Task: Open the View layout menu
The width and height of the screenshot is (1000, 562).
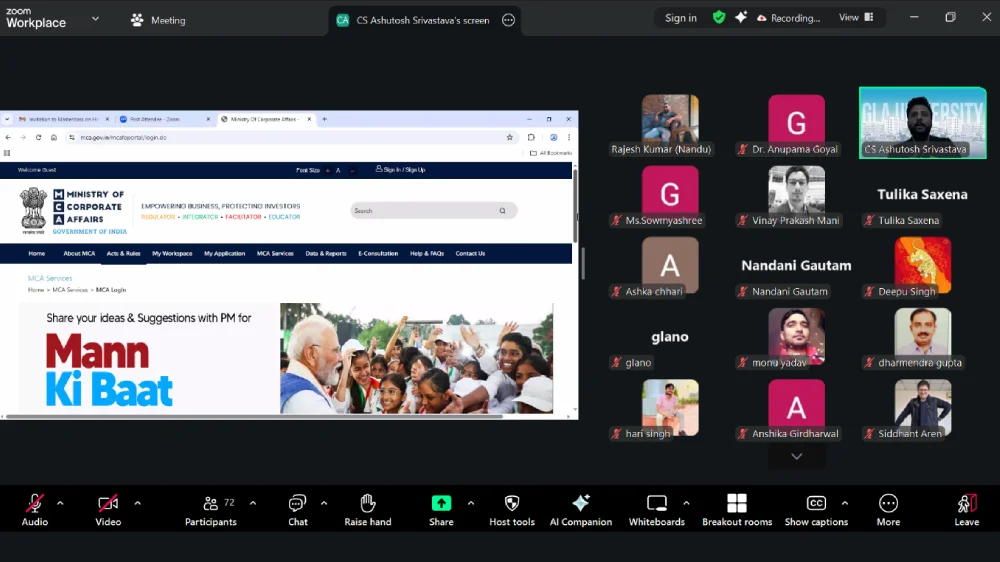Action: click(x=856, y=18)
